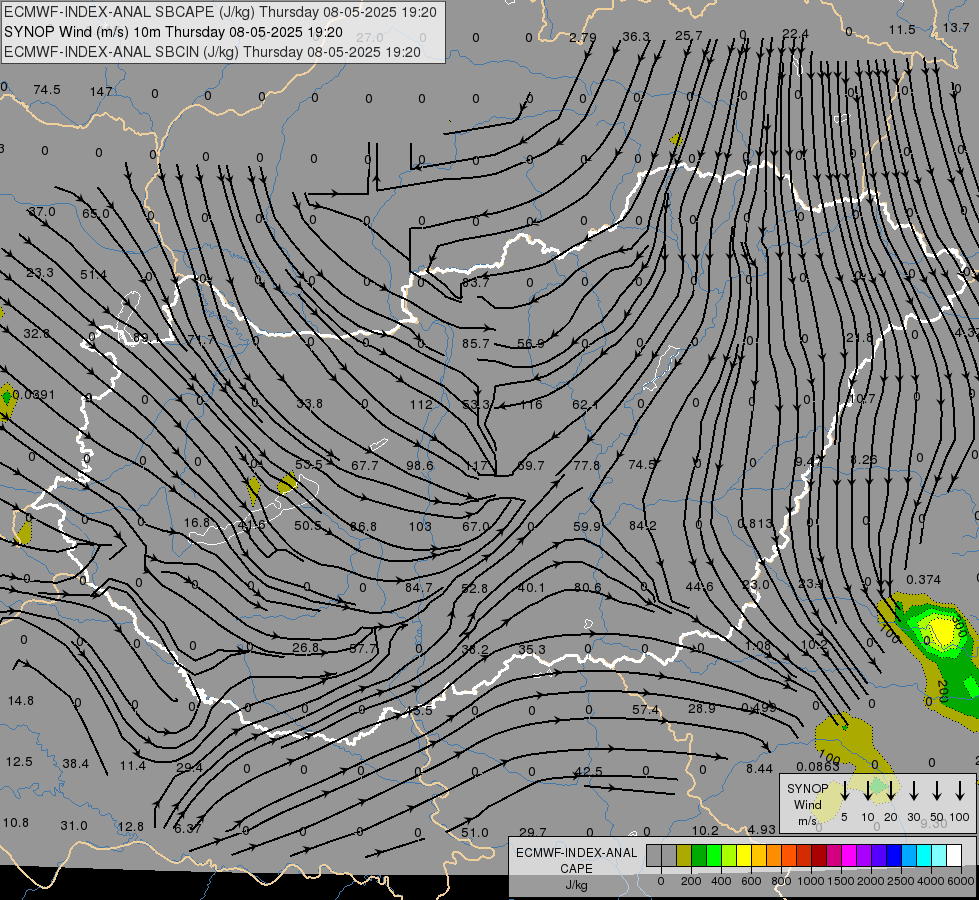Click the 85.7 CAPE value on the map

[x=476, y=344]
